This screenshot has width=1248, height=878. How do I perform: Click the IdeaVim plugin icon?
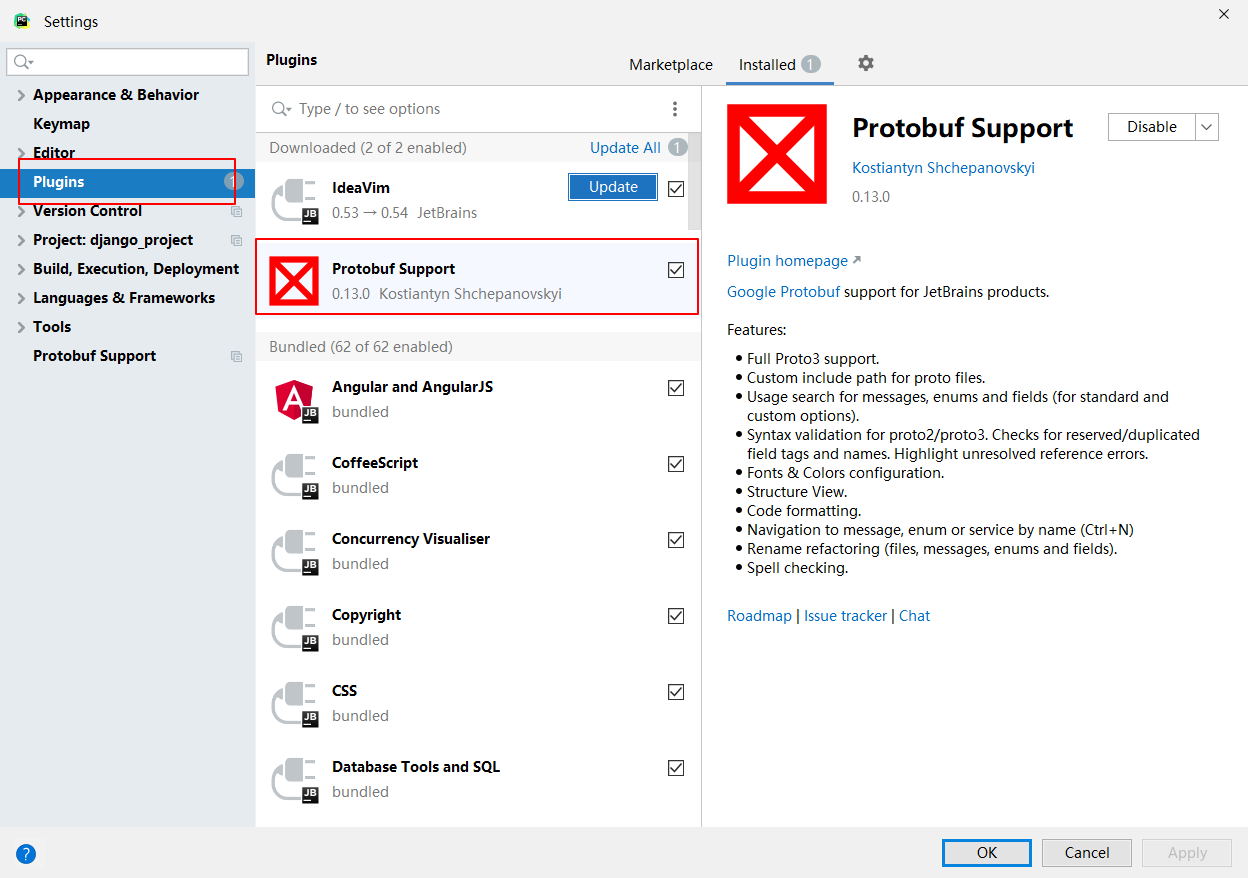pos(296,200)
